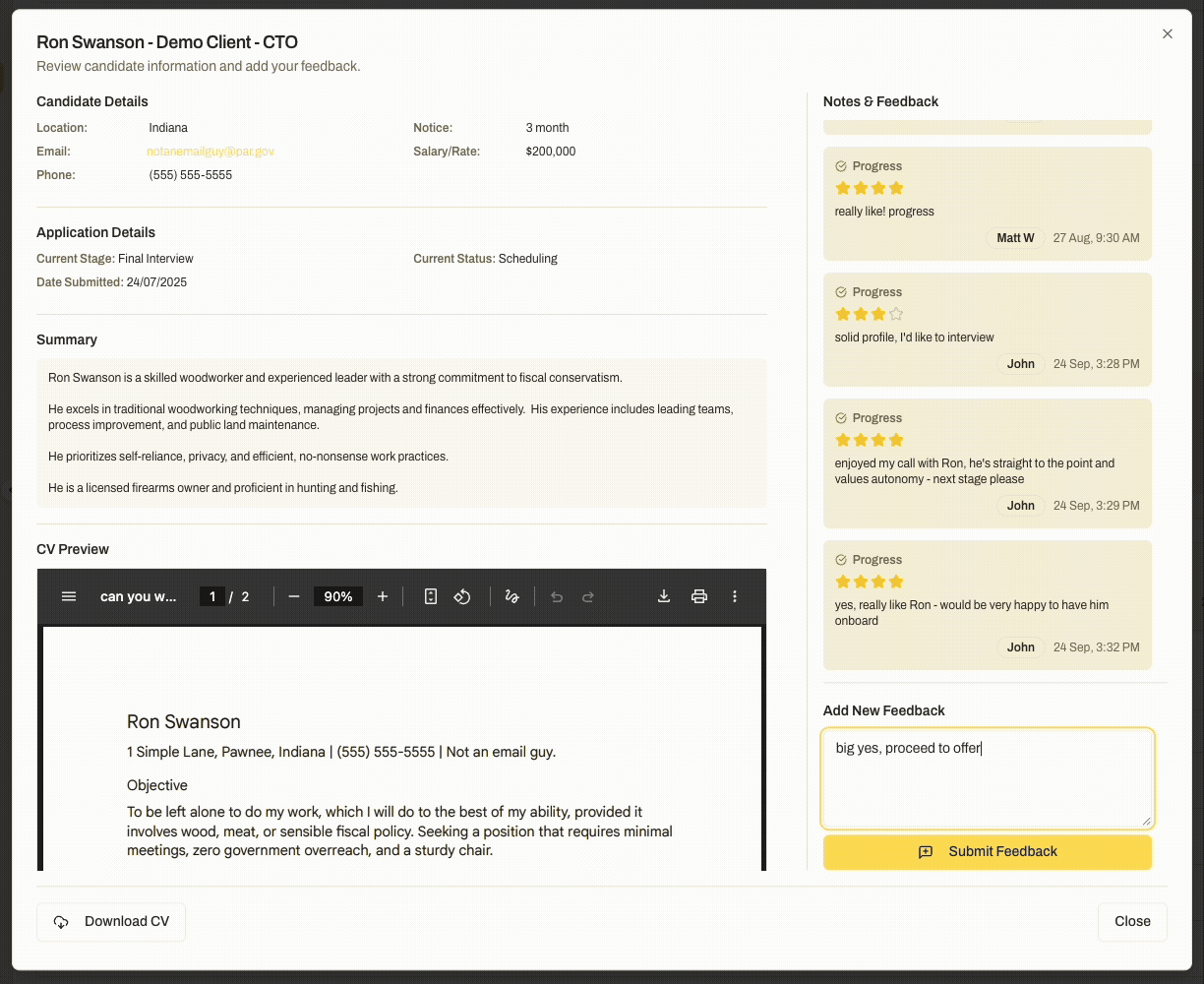Open the PDF viewer's more options menu
This screenshot has height=984, width=1204.
tap(735, 596)
